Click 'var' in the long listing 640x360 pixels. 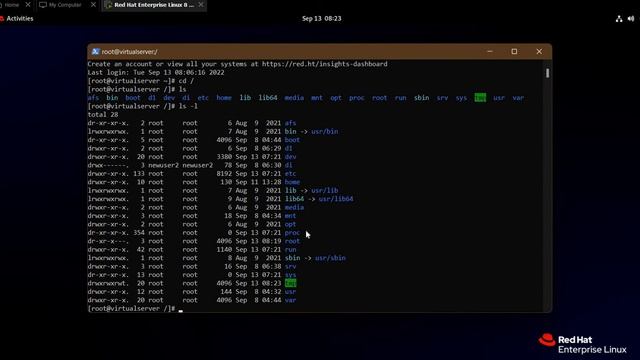[290, 300]
